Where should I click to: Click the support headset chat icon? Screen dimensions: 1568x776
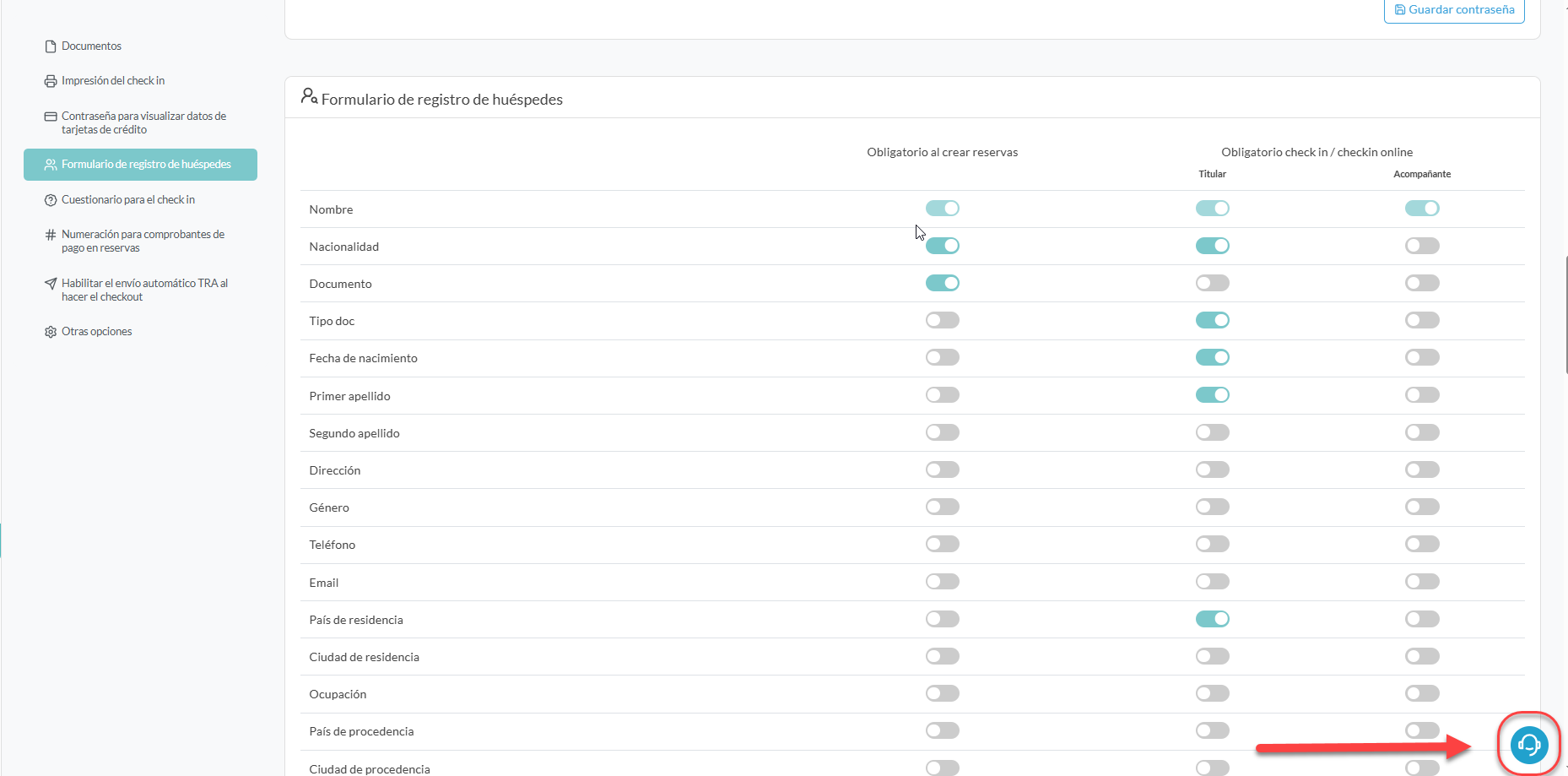tap(1528, 744)
